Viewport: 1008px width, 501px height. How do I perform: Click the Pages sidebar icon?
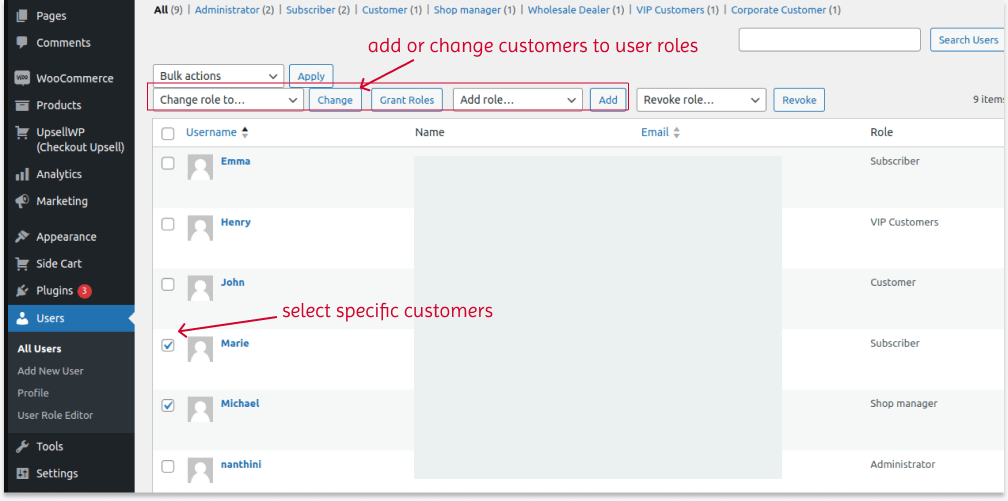[x=22, y=15]
